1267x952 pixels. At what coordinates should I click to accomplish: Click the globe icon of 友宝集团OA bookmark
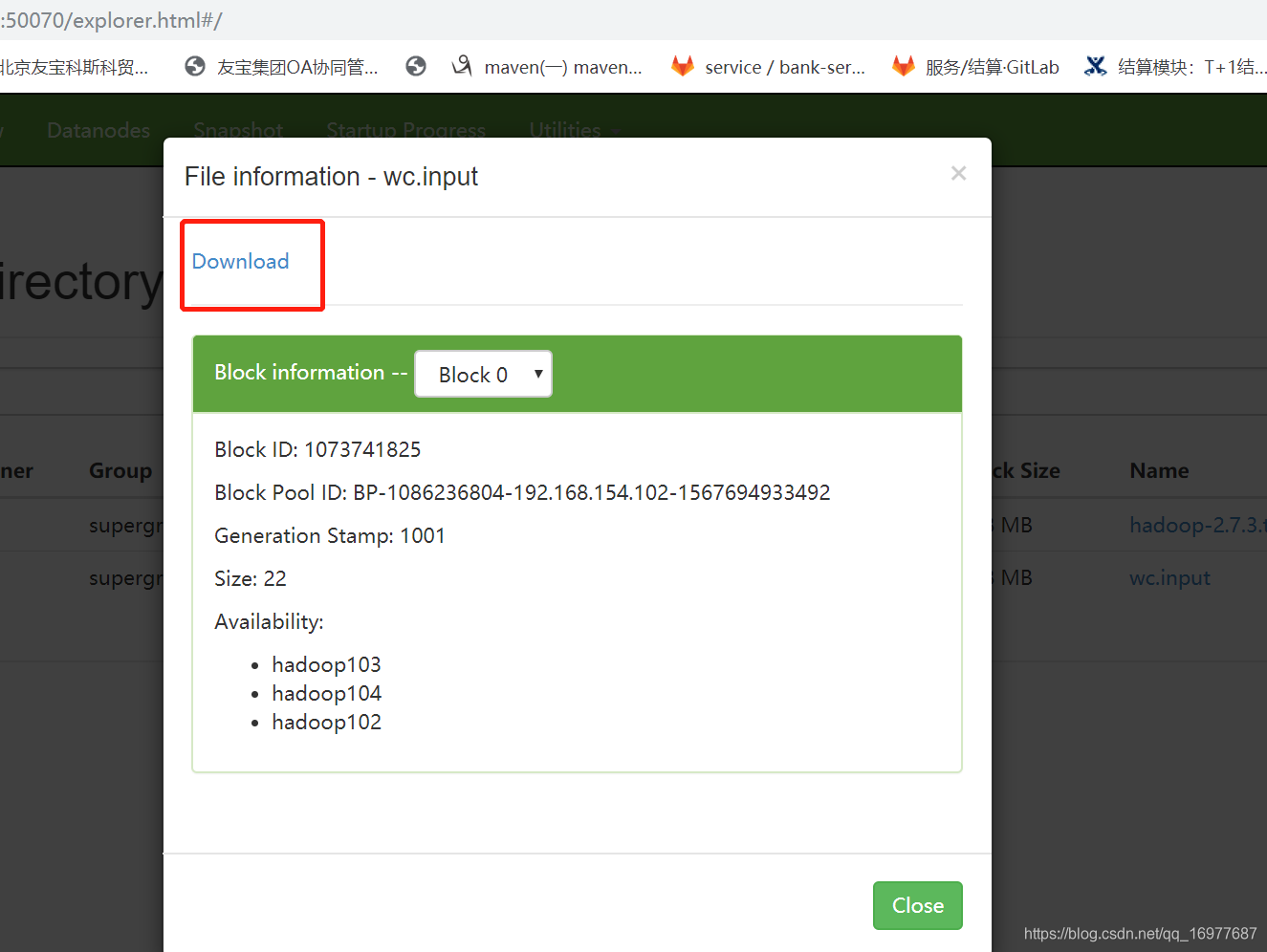(x=195, y=66)
